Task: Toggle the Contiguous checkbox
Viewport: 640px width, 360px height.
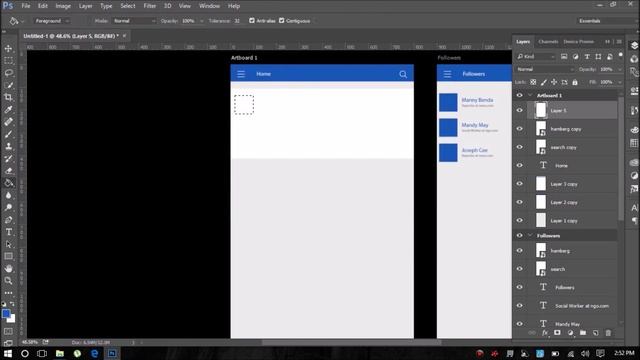Action: click(x=282, y=20)
